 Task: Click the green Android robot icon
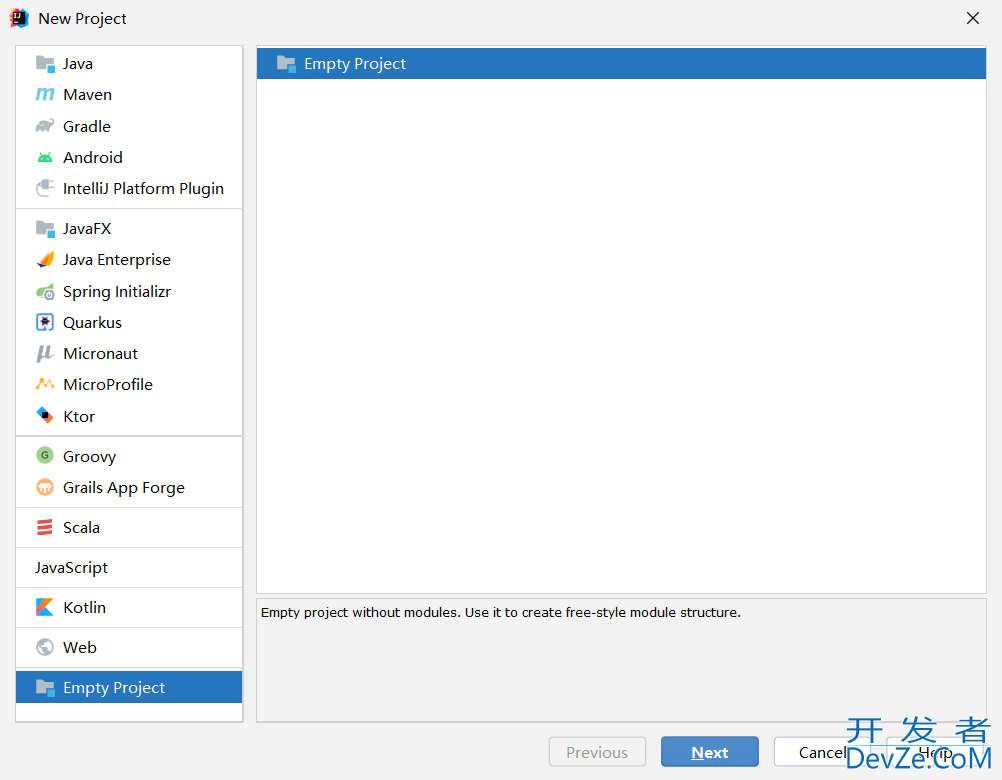click(x=45, y=158)
